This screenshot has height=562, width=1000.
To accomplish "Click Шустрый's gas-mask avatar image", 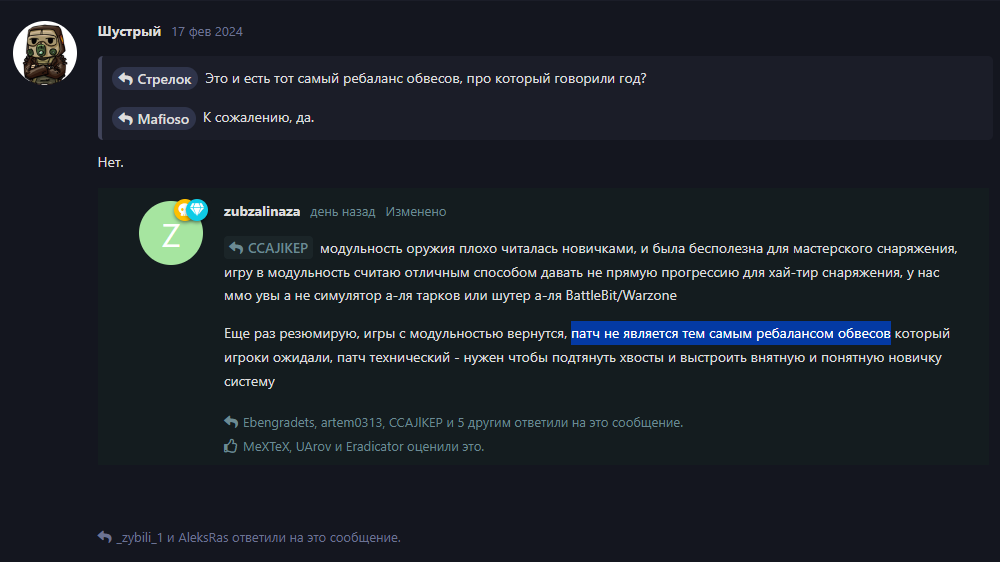I will click(45, 53).
